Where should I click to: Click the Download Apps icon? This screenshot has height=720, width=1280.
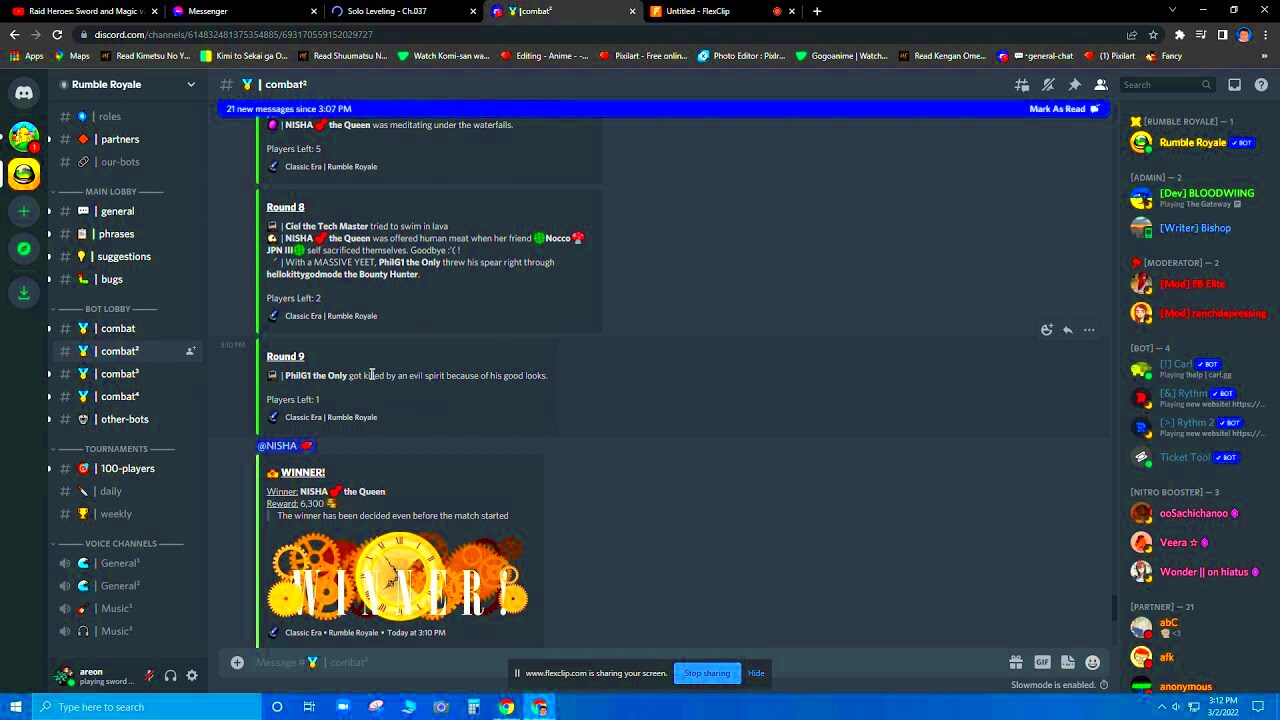pos(24,293)
